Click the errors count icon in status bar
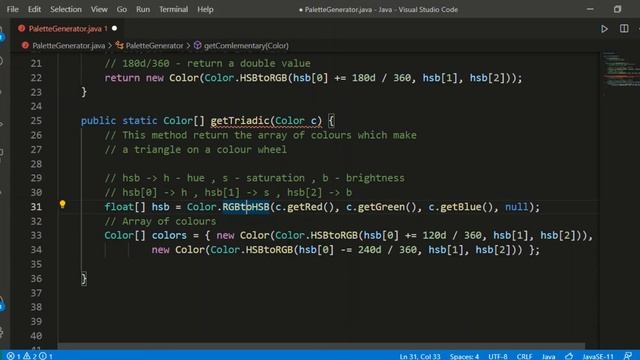640x360 pixels. pos(11,356)
